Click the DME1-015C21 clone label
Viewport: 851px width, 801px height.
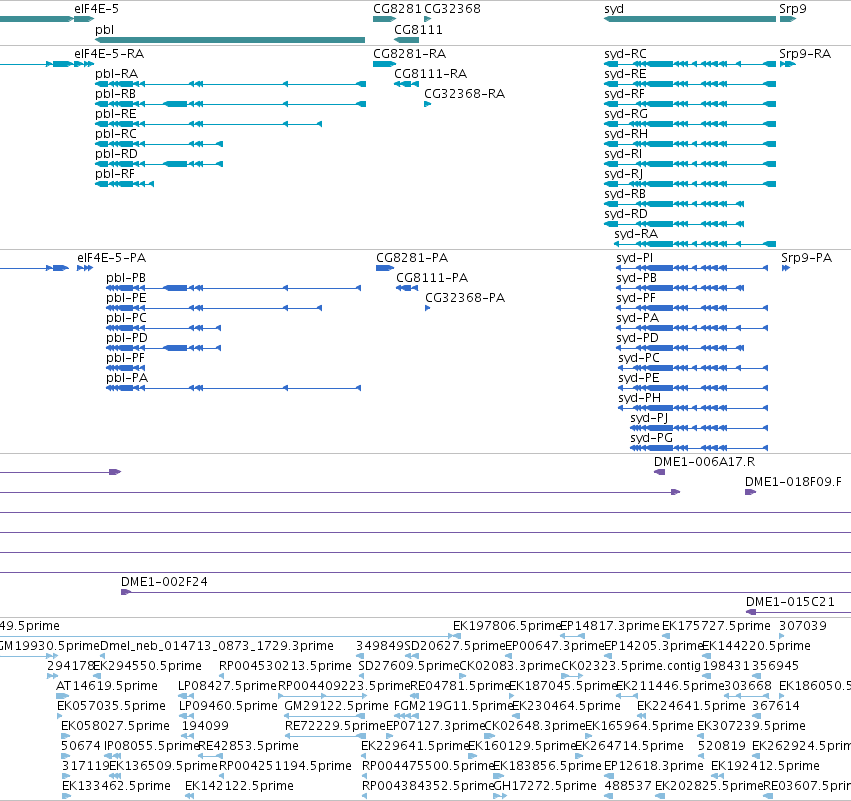click(790, 602)
